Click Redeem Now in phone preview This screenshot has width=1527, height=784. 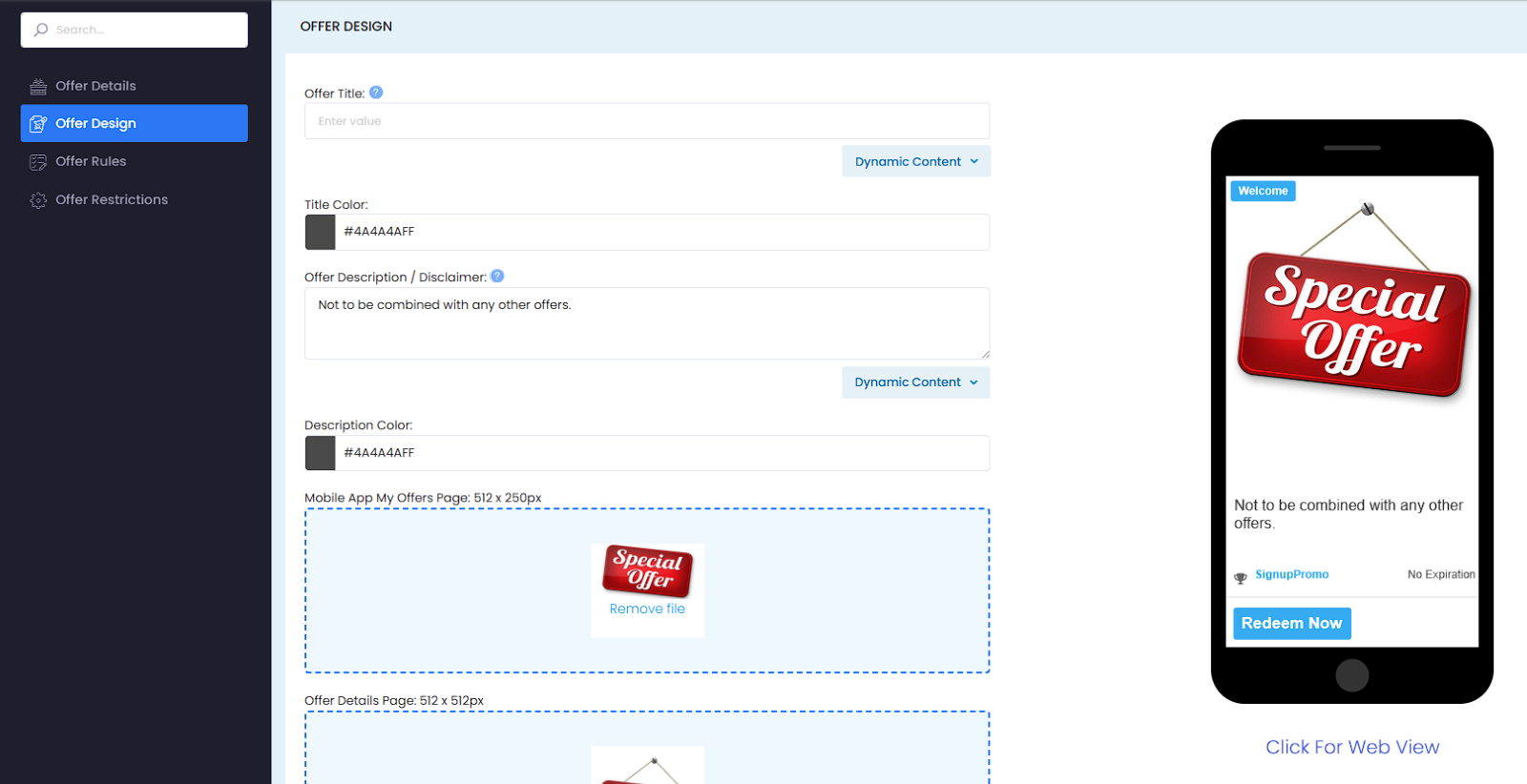pyautogui.click(x=1292, y=623)
